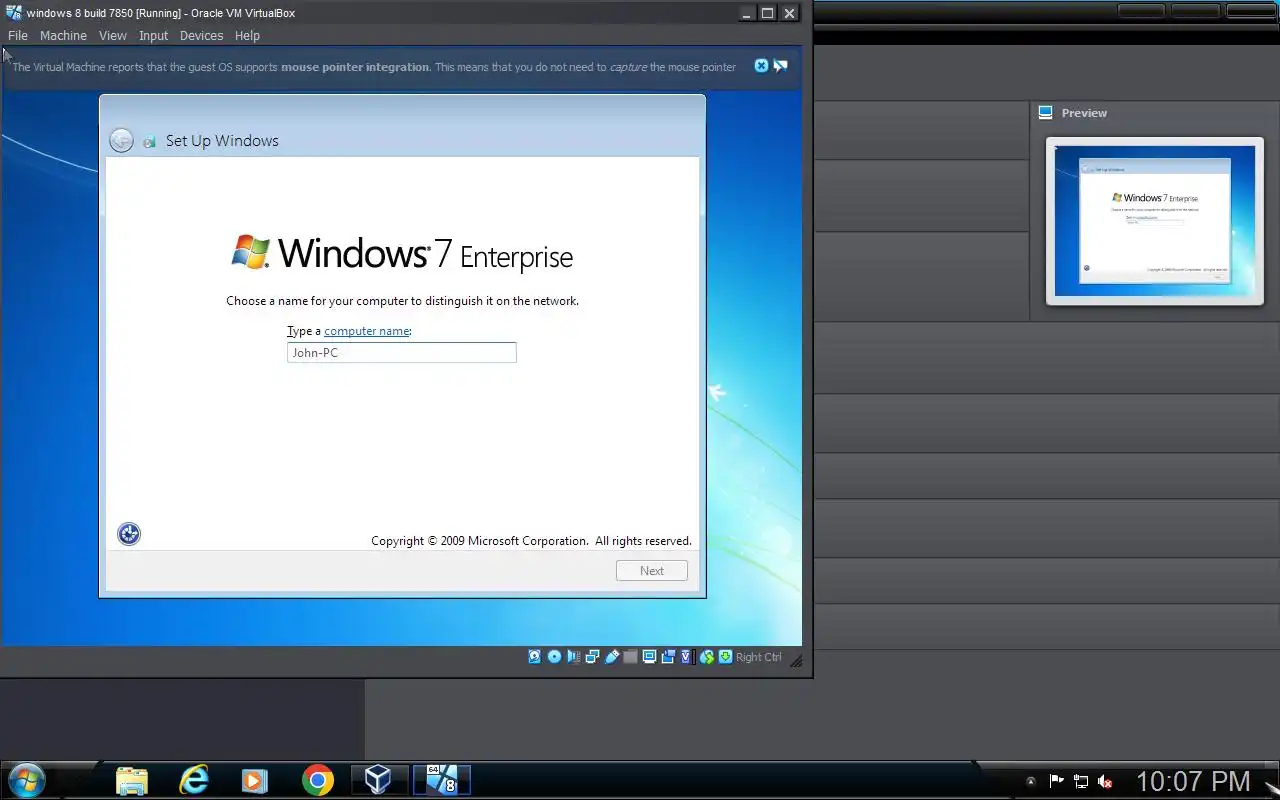Dismiss the mouse pointer integration notification

[x=761, y=66]
